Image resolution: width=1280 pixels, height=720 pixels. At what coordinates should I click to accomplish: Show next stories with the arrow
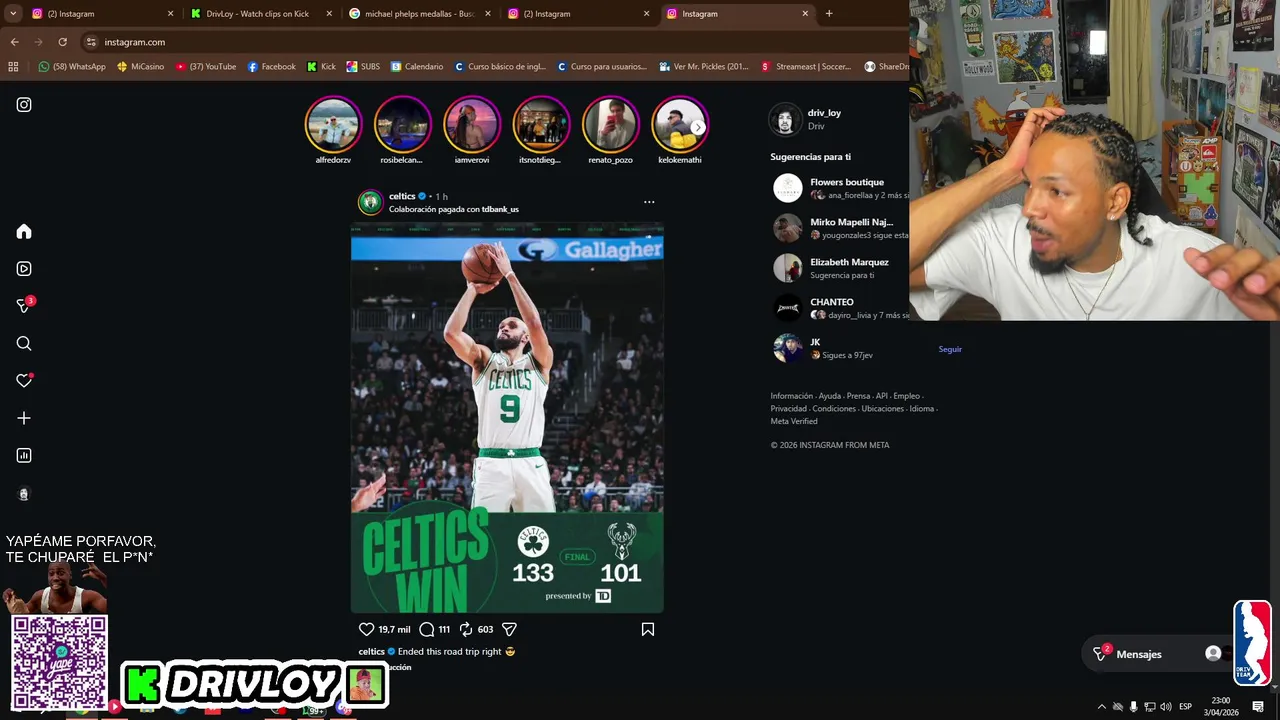point(698,127)
